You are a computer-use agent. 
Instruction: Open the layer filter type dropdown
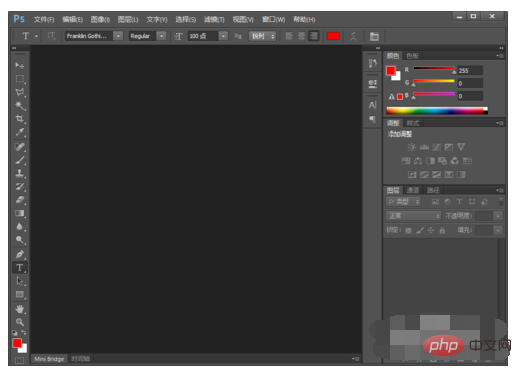pyautogui.click(x=404, y=202)
